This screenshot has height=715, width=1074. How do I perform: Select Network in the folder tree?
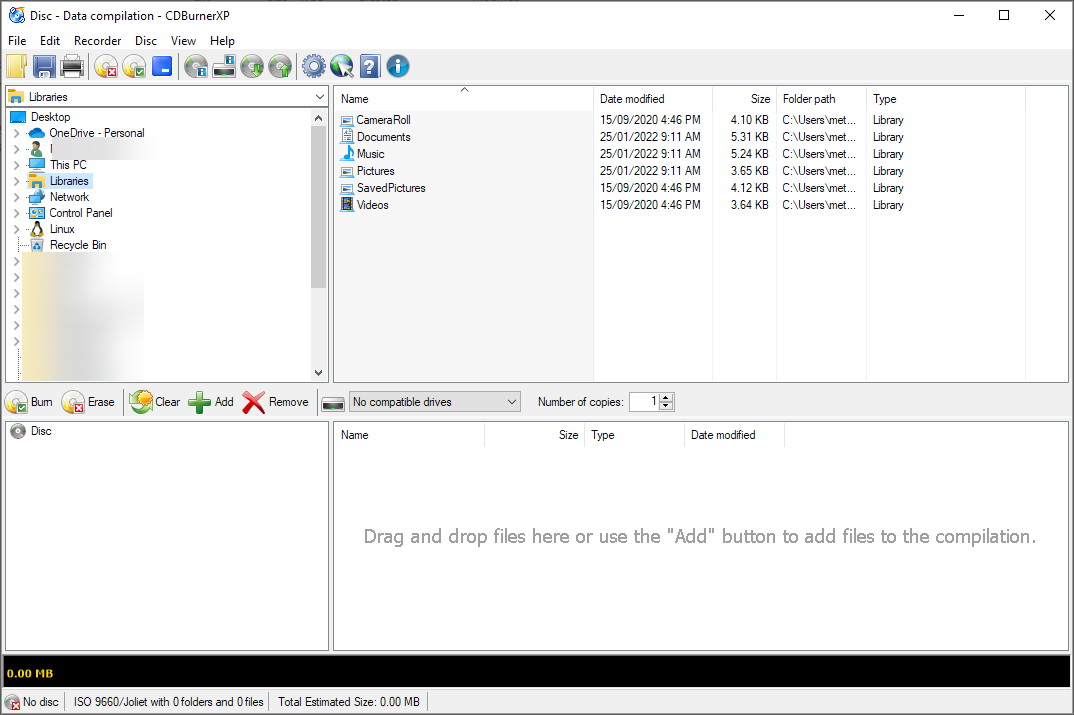pos(69,197)
